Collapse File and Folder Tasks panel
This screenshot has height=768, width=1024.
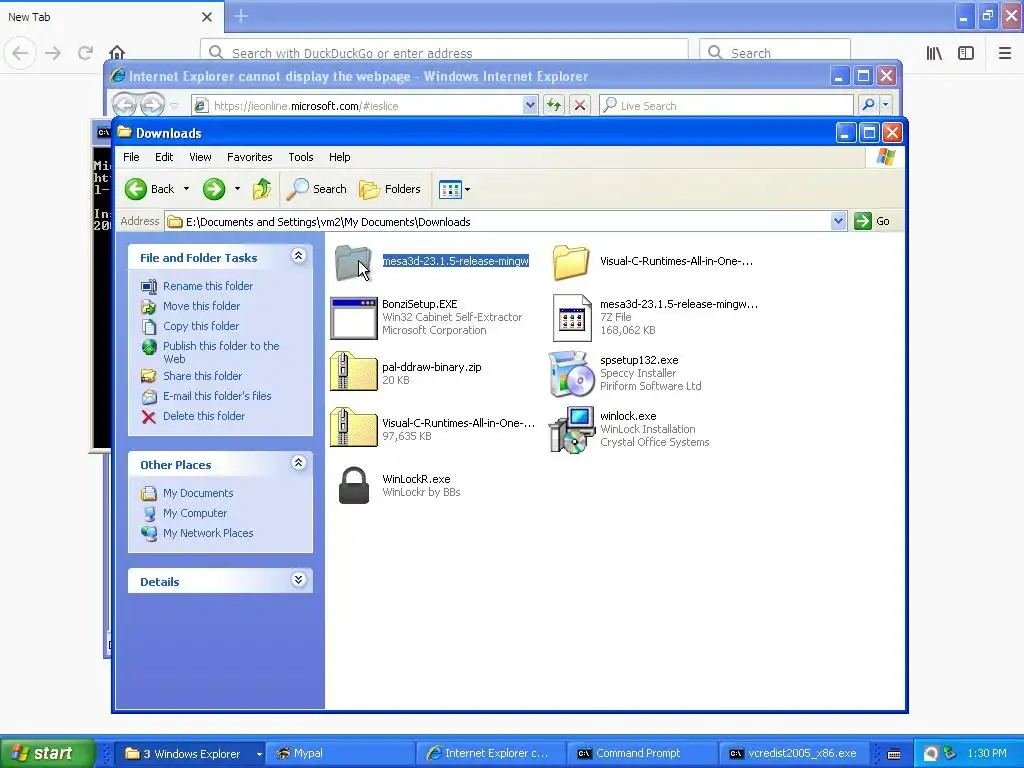click(x=298, y=256)
